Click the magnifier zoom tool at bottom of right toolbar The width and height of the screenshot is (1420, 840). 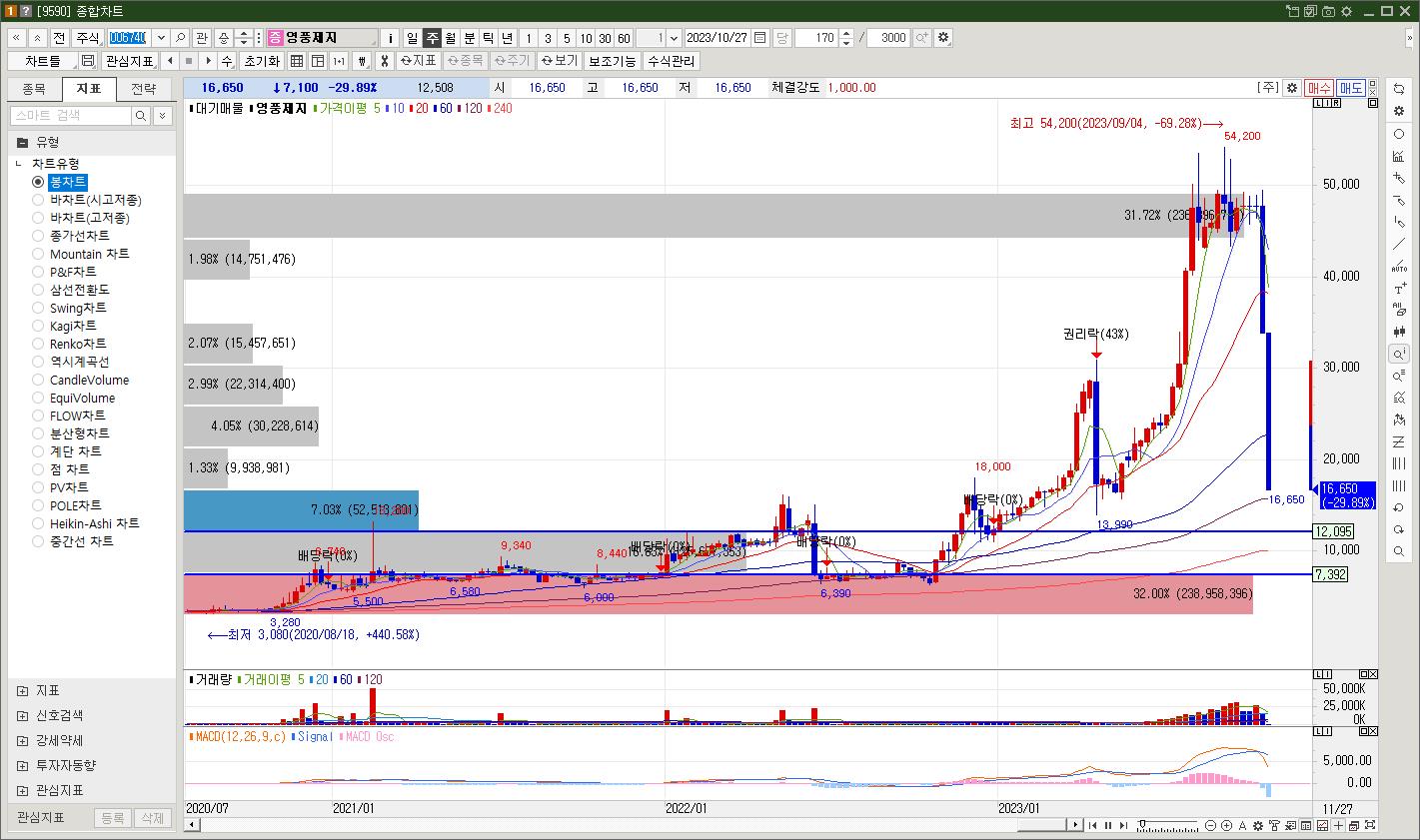pos(1399,551)
